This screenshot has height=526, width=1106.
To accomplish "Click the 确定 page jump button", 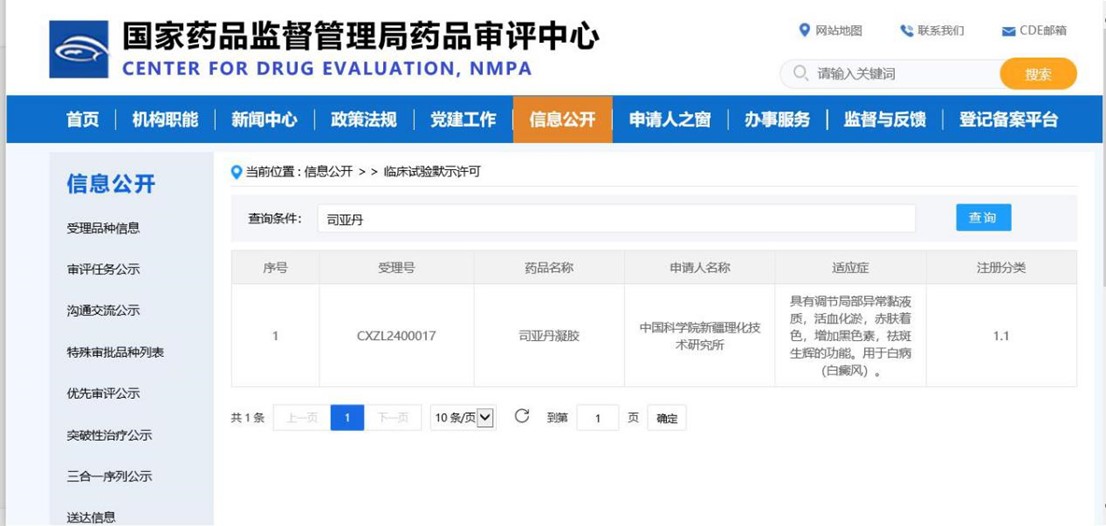I will 666,418.
